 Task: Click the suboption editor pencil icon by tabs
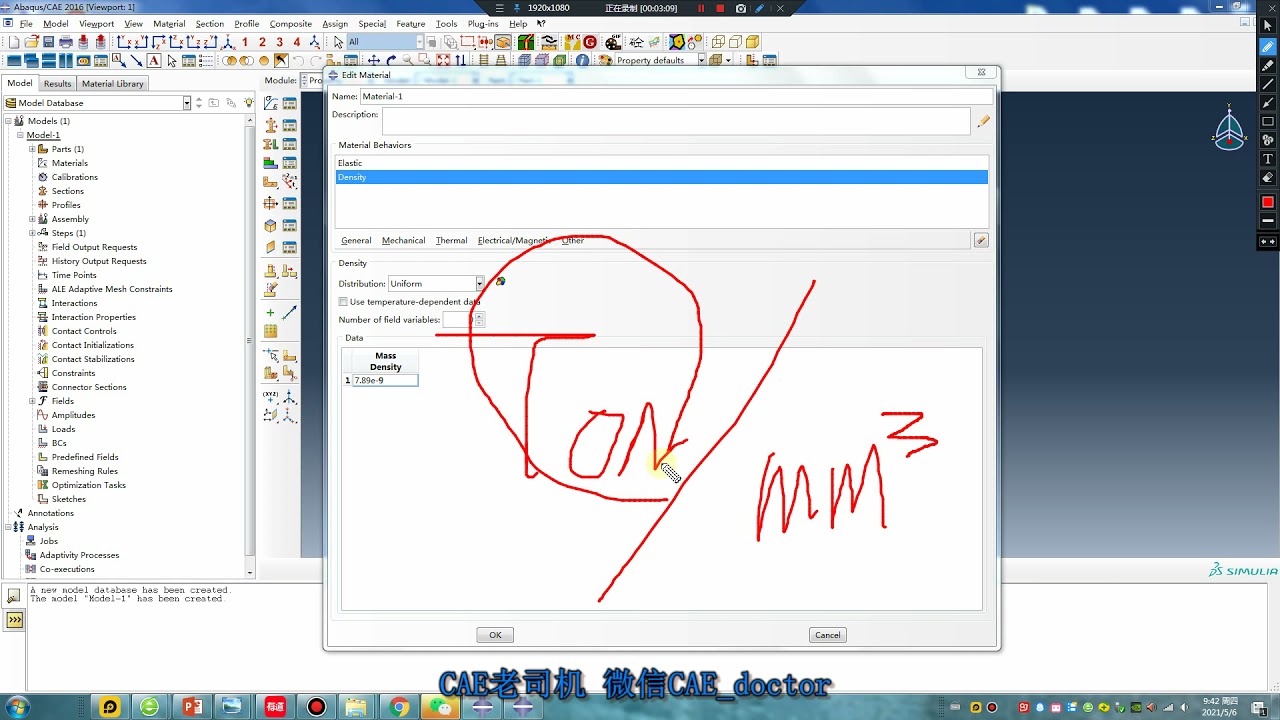[981, 240]
